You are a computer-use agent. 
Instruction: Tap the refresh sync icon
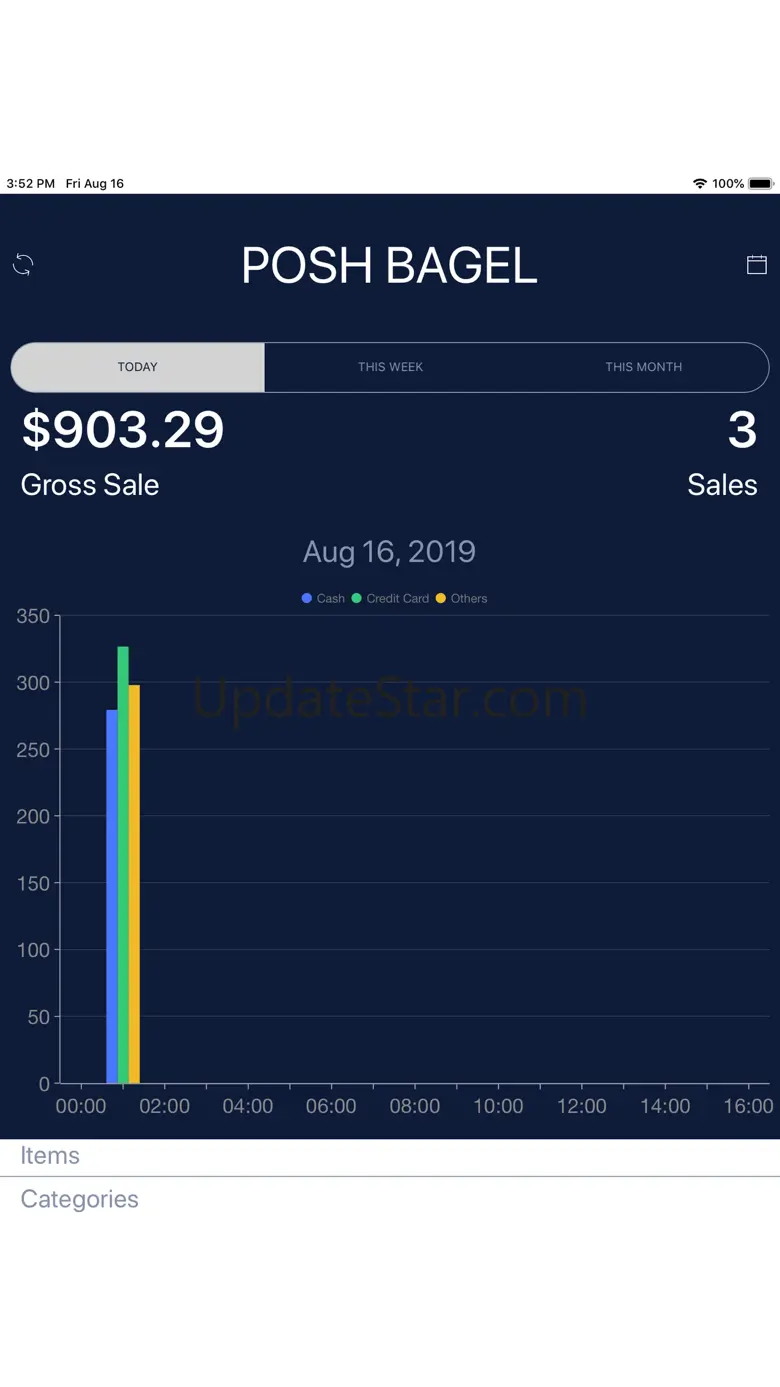point(23,265)
